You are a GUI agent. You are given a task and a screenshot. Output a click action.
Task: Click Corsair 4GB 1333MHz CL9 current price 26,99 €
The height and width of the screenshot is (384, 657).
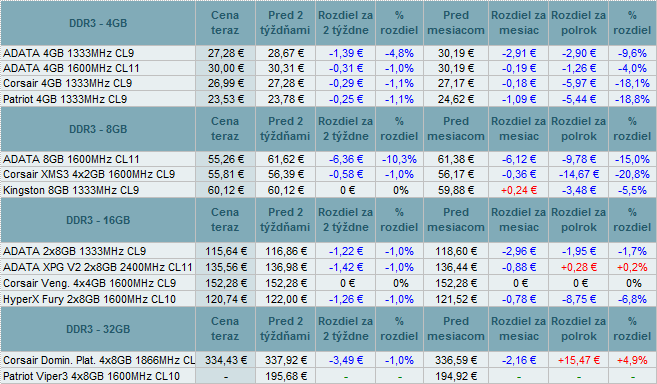pyautogui.click(x=225, y=83)
